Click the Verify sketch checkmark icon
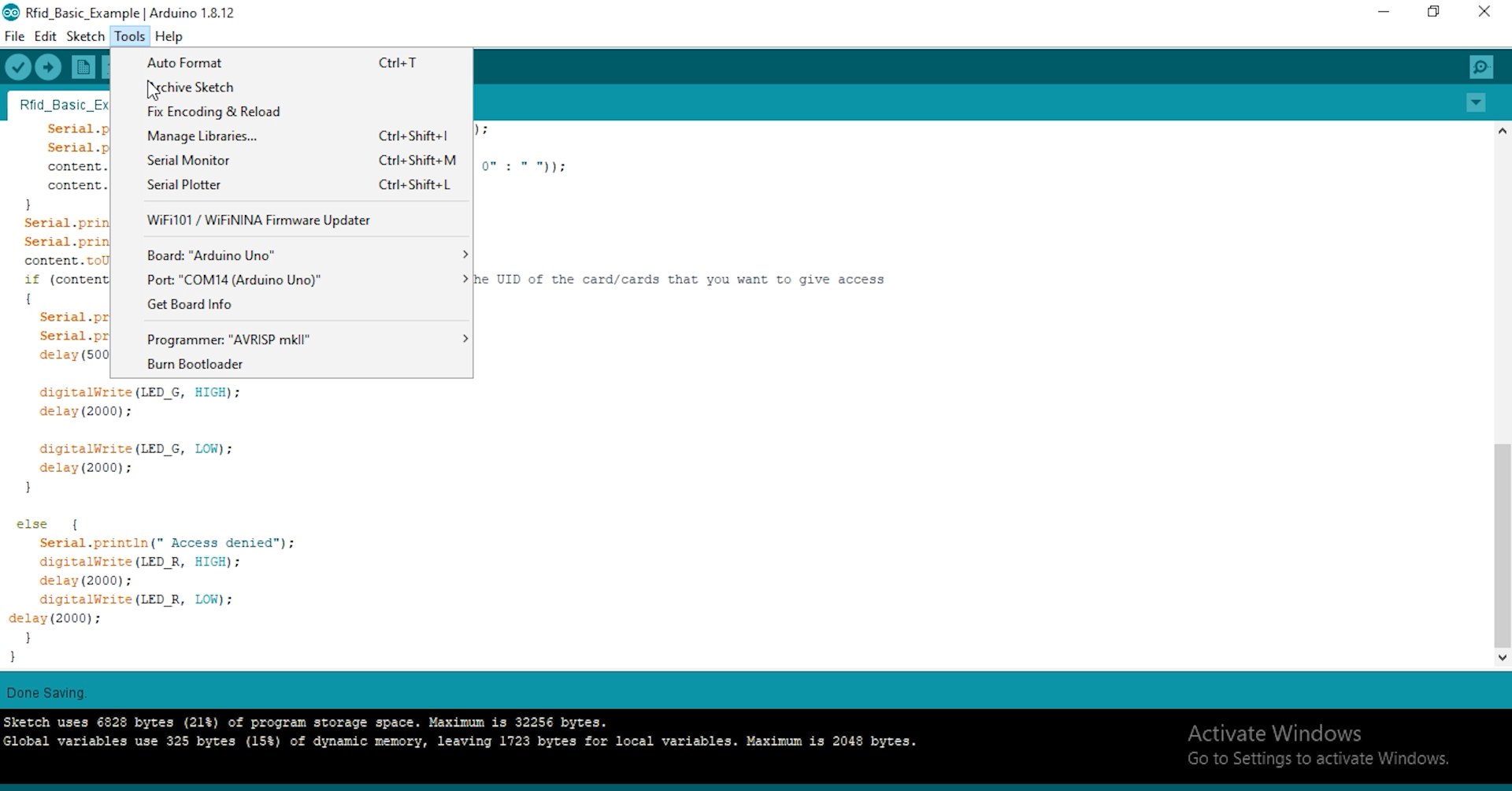This screenshot has width=1512, height=791. 18,68
